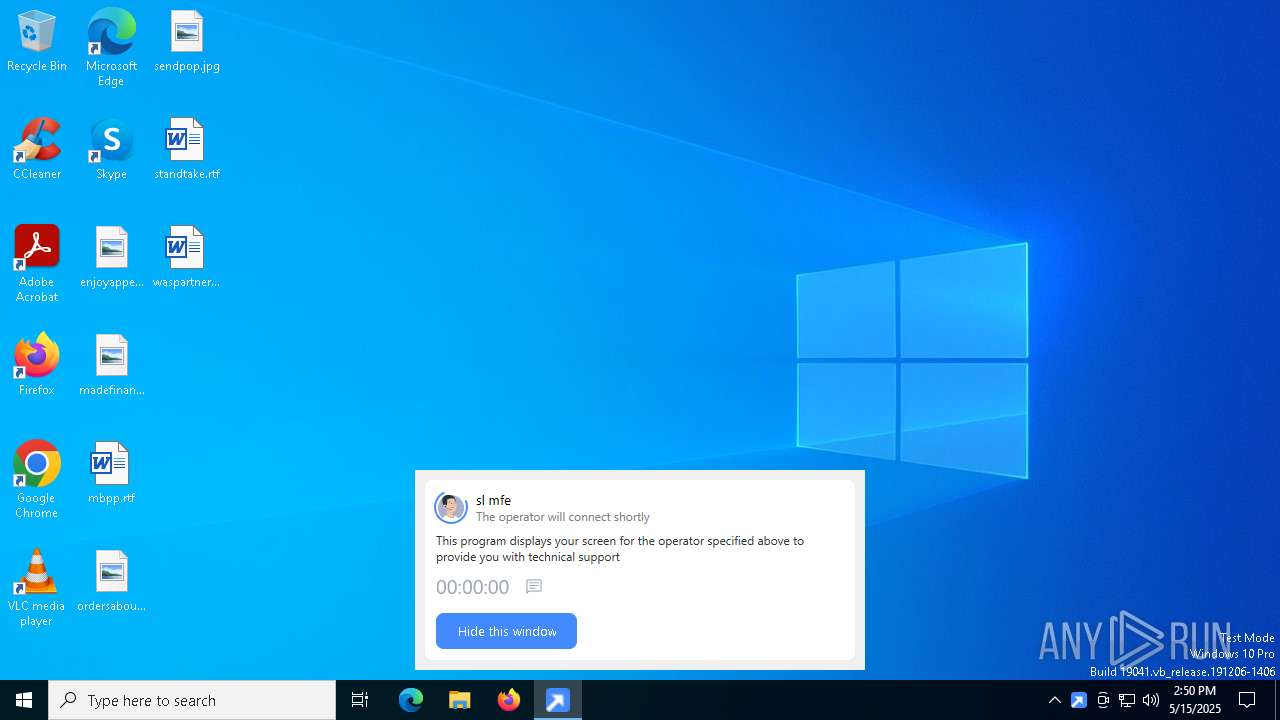This screenshot has width=1280, height=720.
Task: Open the Action Center notifications icon
Action: 1248,700
